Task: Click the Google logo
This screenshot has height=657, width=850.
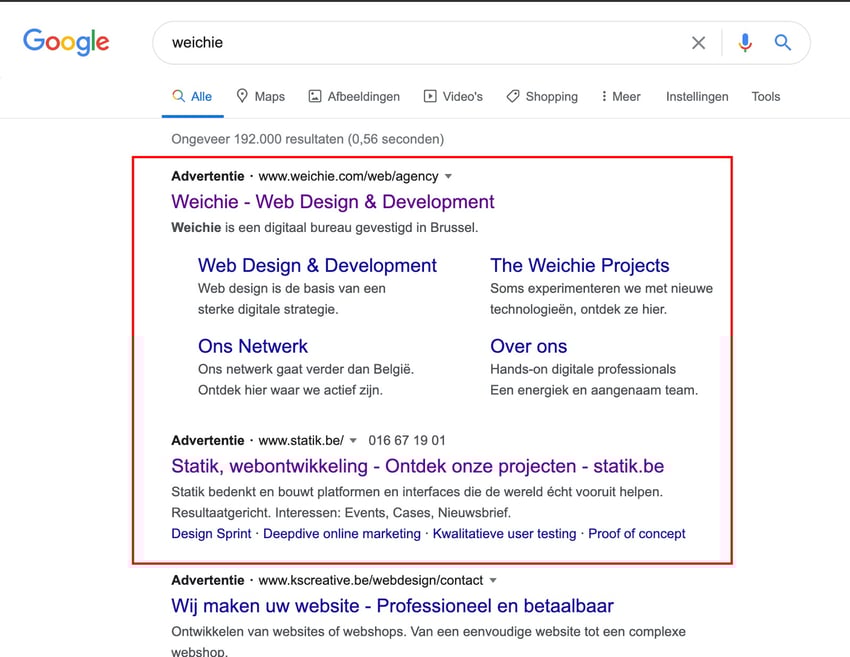Action: (66, 42)
